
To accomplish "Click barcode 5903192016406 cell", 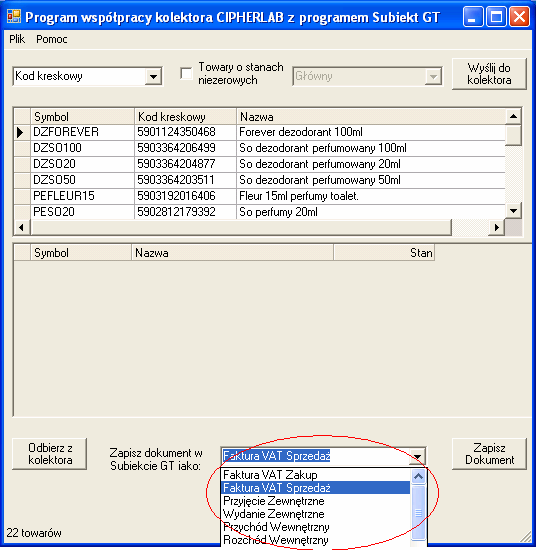I will coord(185,196).
